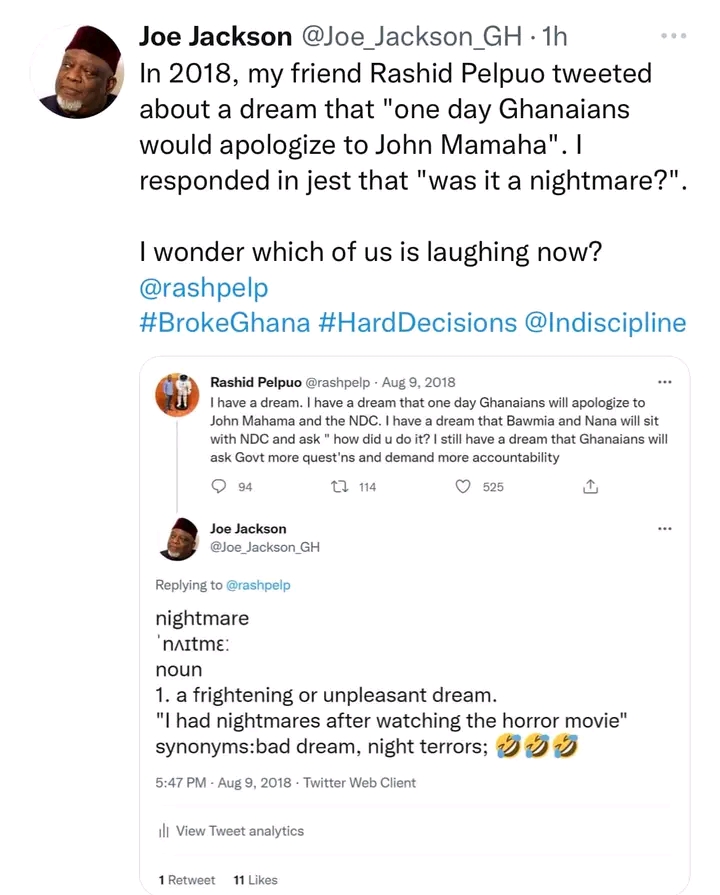Click the reply icon on Rashid's quoted tweet
The width and height of the screenshot is (720, 895).
220,487
